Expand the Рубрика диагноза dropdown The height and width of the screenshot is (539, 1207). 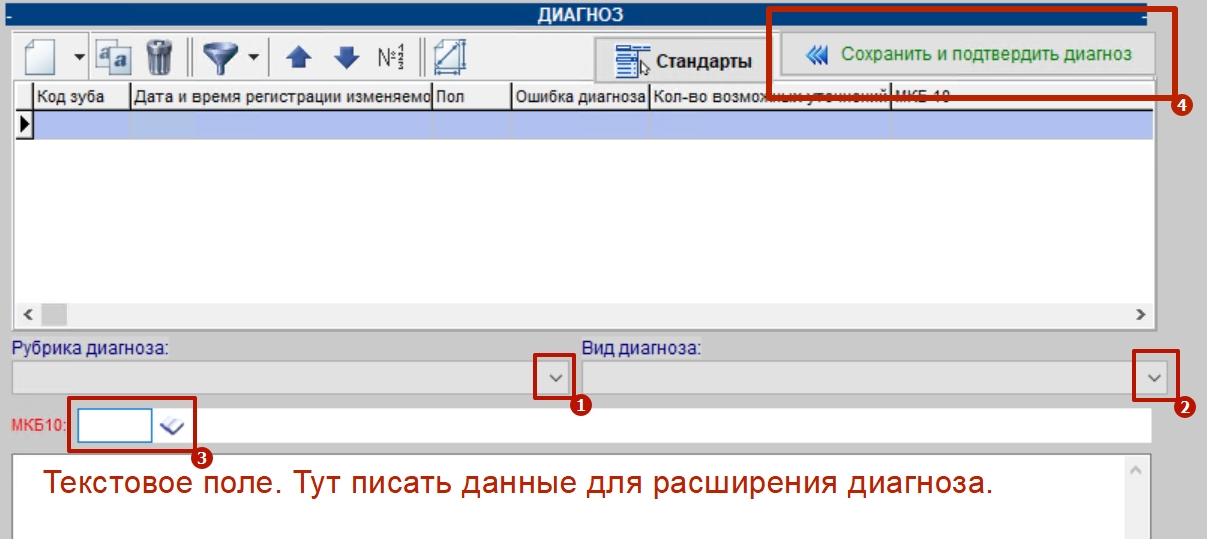(556, 378)
